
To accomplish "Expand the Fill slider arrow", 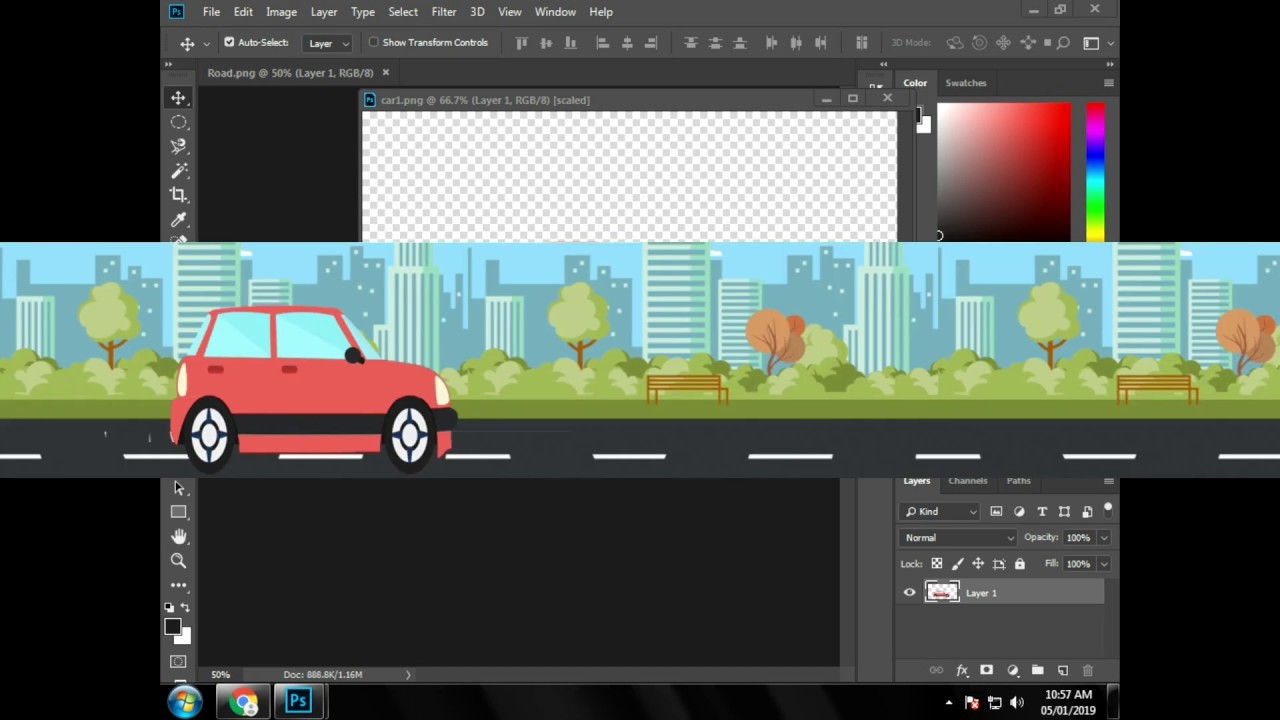I will 1104,564.
